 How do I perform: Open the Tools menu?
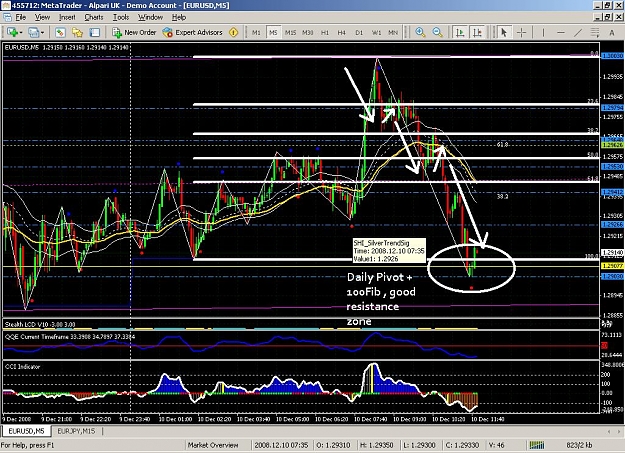pos(121,17)
